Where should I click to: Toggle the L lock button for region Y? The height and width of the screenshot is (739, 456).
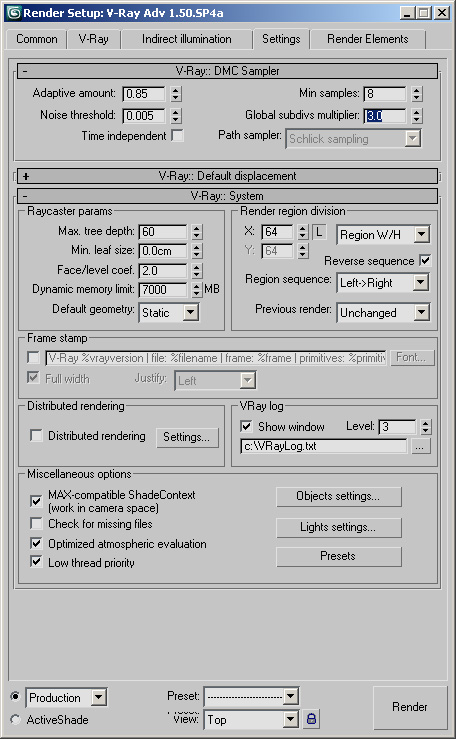(x=319, y=232)
